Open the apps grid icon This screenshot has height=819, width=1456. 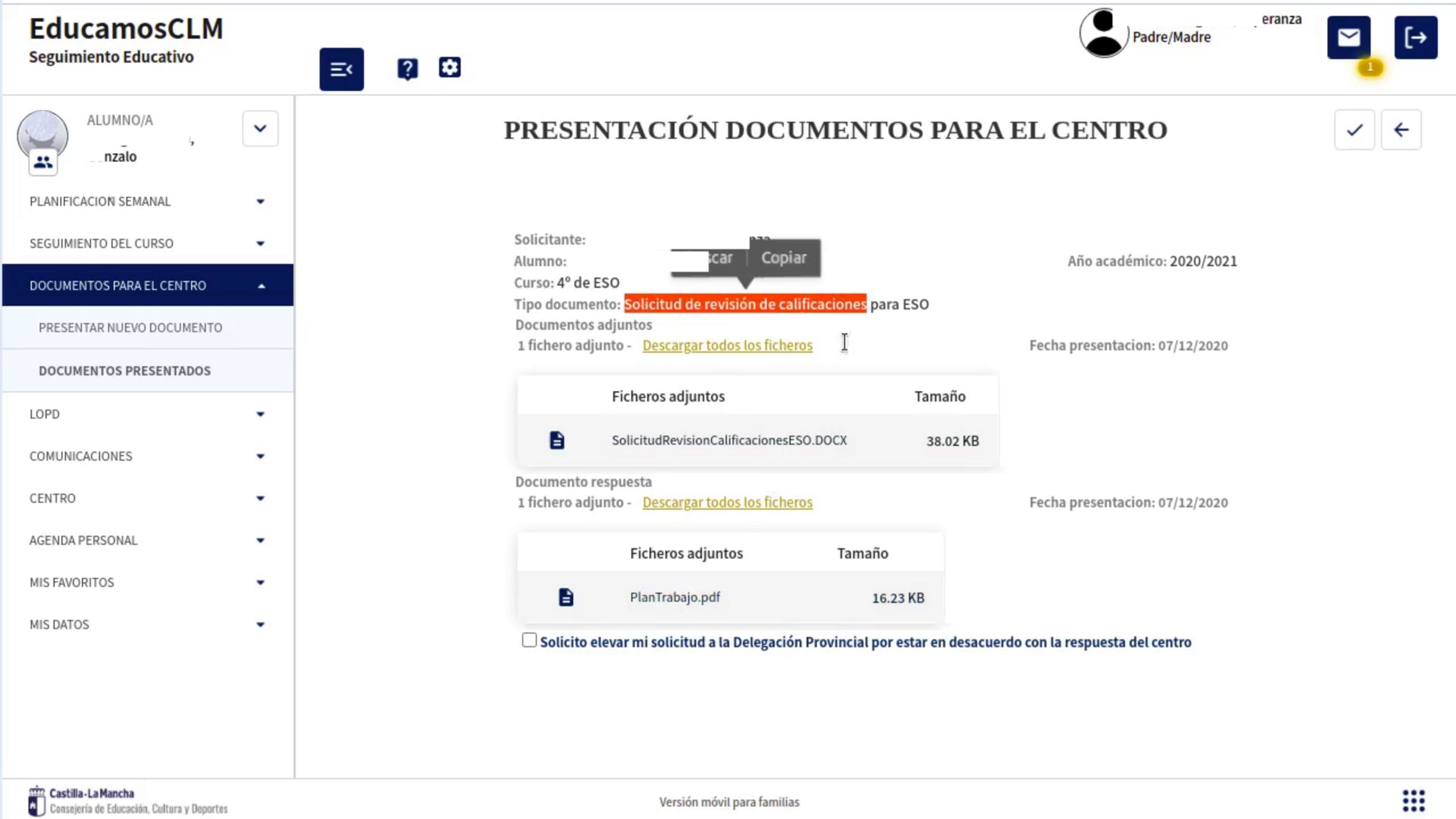click(1413, 800)
